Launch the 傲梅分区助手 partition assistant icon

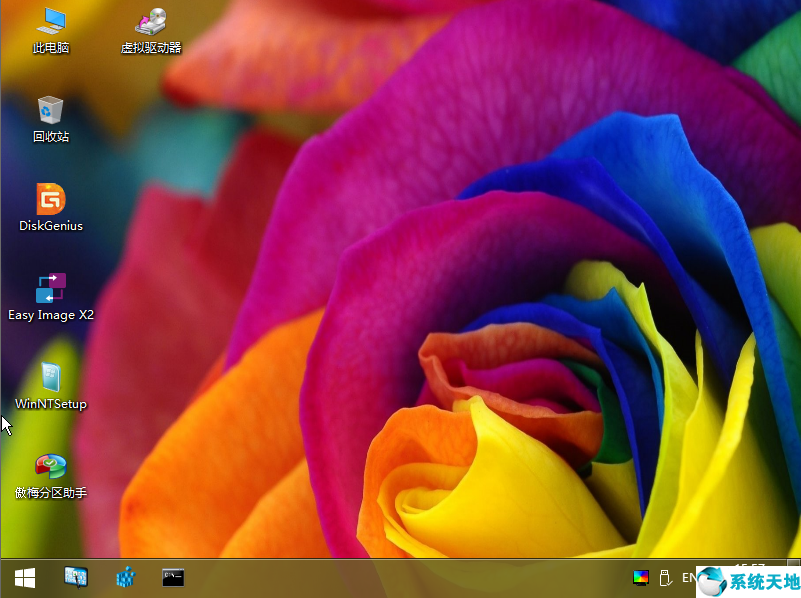[50, 466]
